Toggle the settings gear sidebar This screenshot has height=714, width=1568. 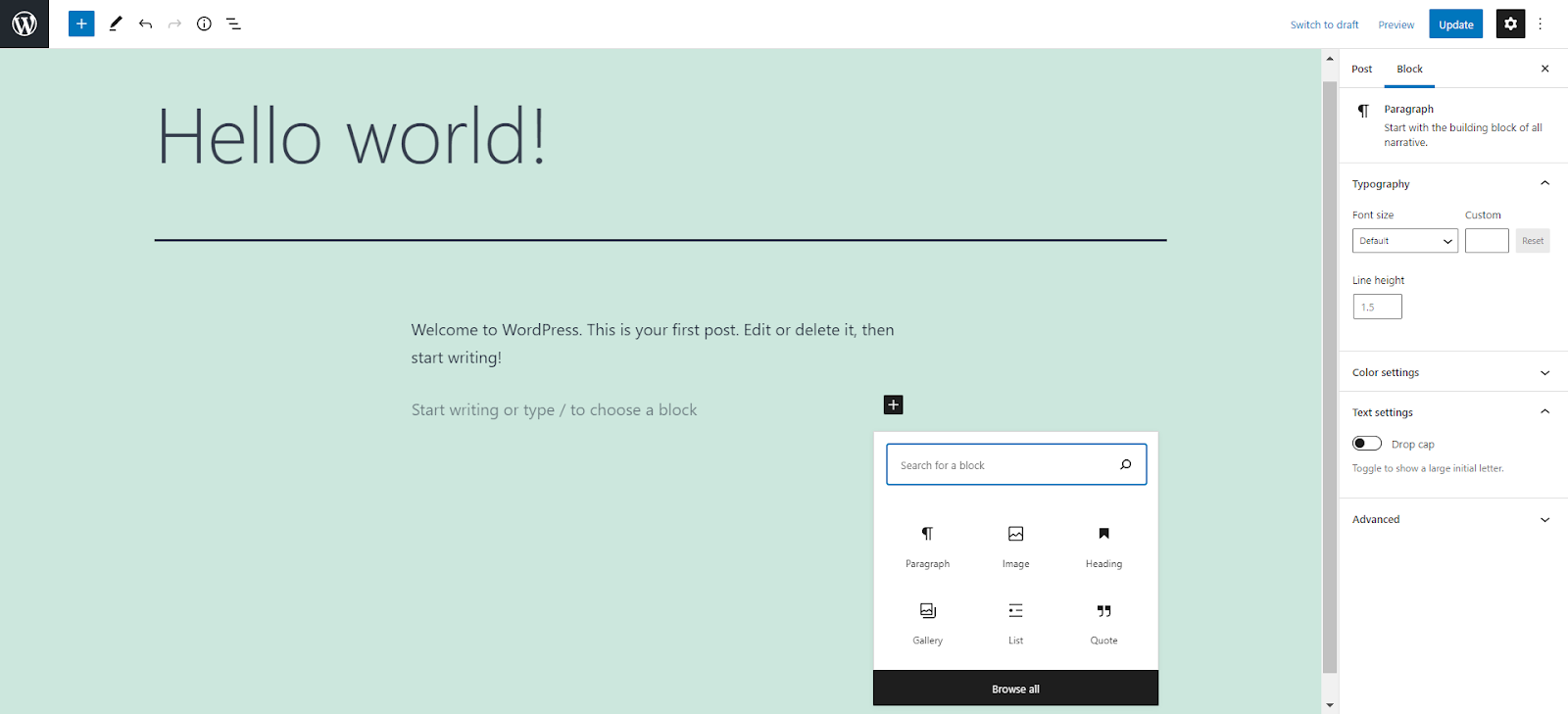[1510, 24]
